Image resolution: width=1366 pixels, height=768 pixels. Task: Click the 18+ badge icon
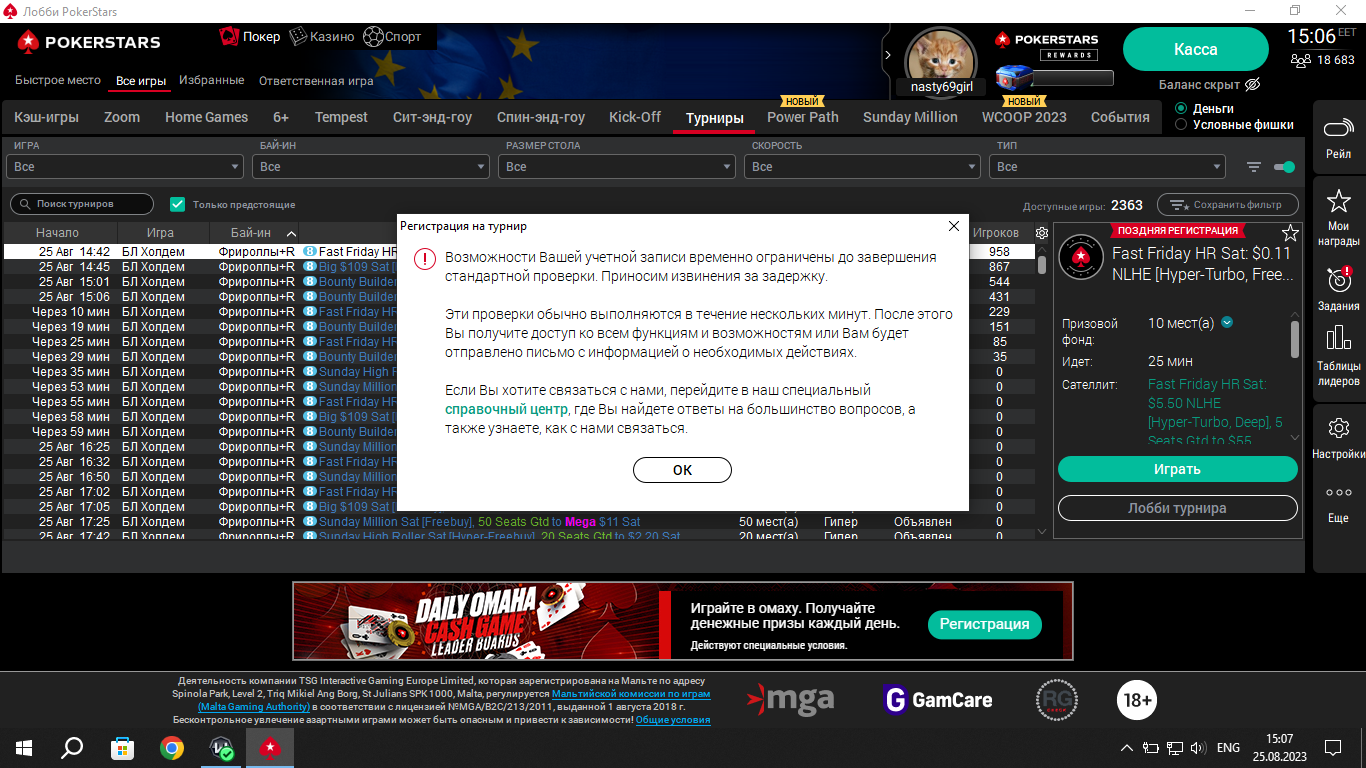[1137, 699]
